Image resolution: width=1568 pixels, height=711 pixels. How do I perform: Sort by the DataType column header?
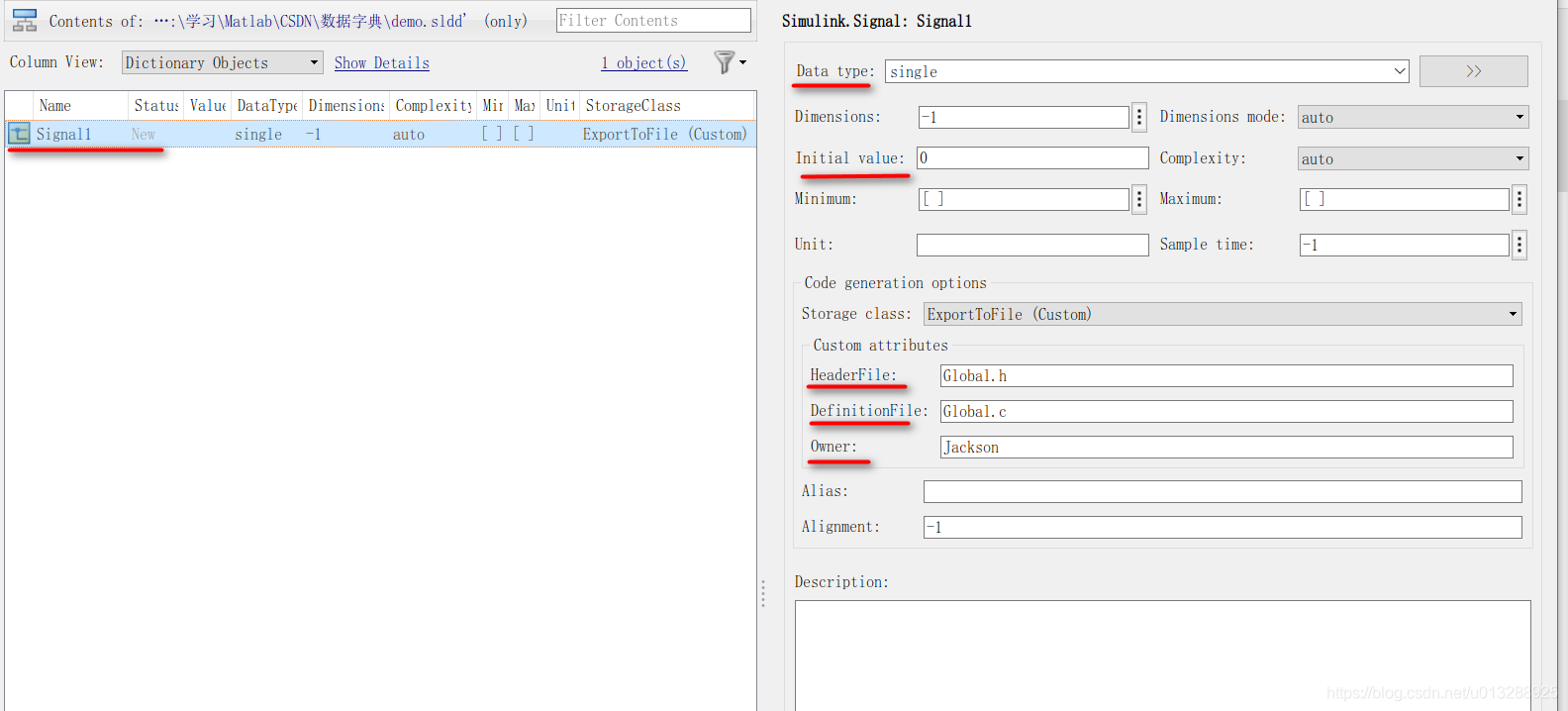click(x=267, y=105)
